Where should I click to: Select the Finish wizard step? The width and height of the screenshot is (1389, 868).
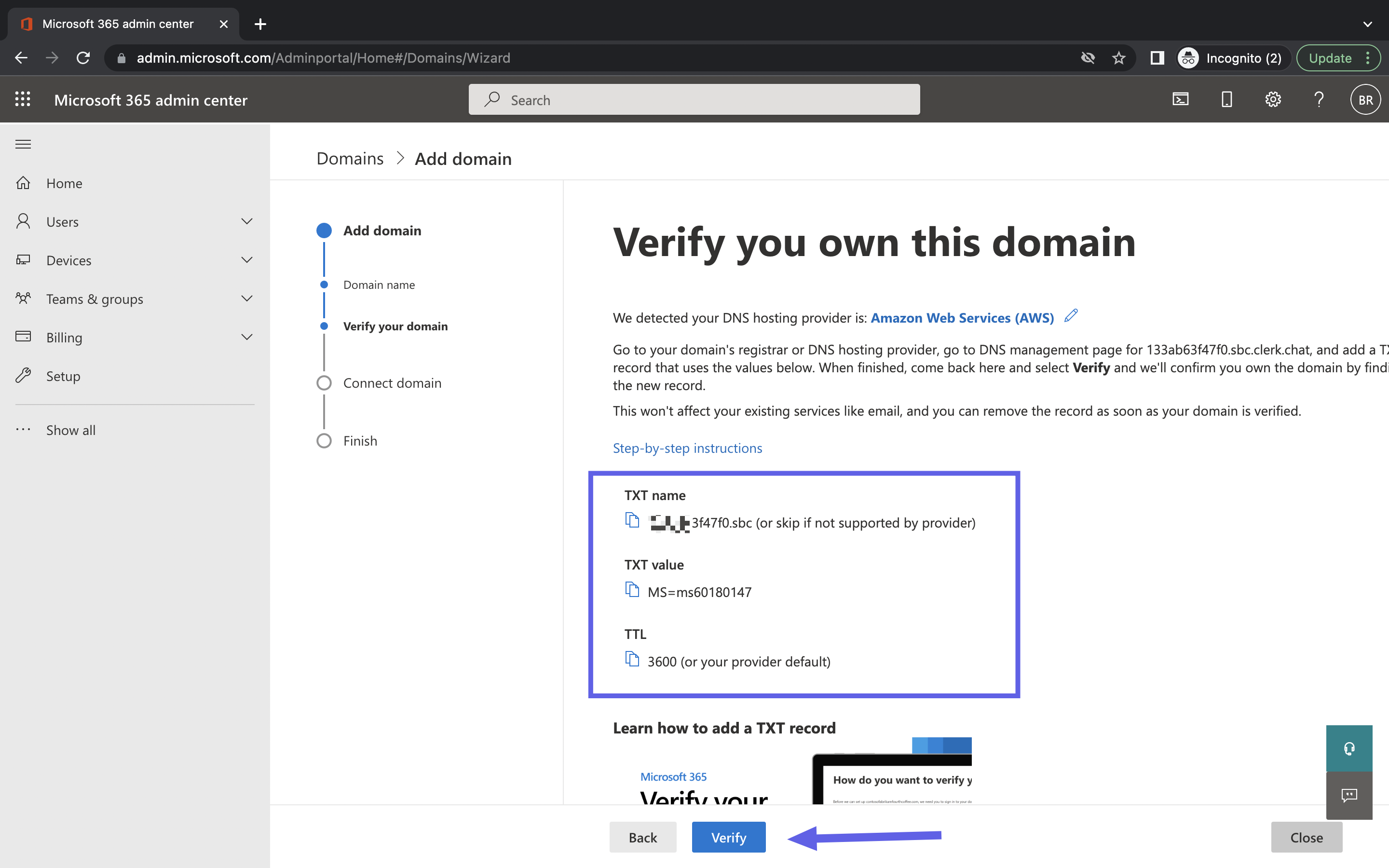[360, 440]
